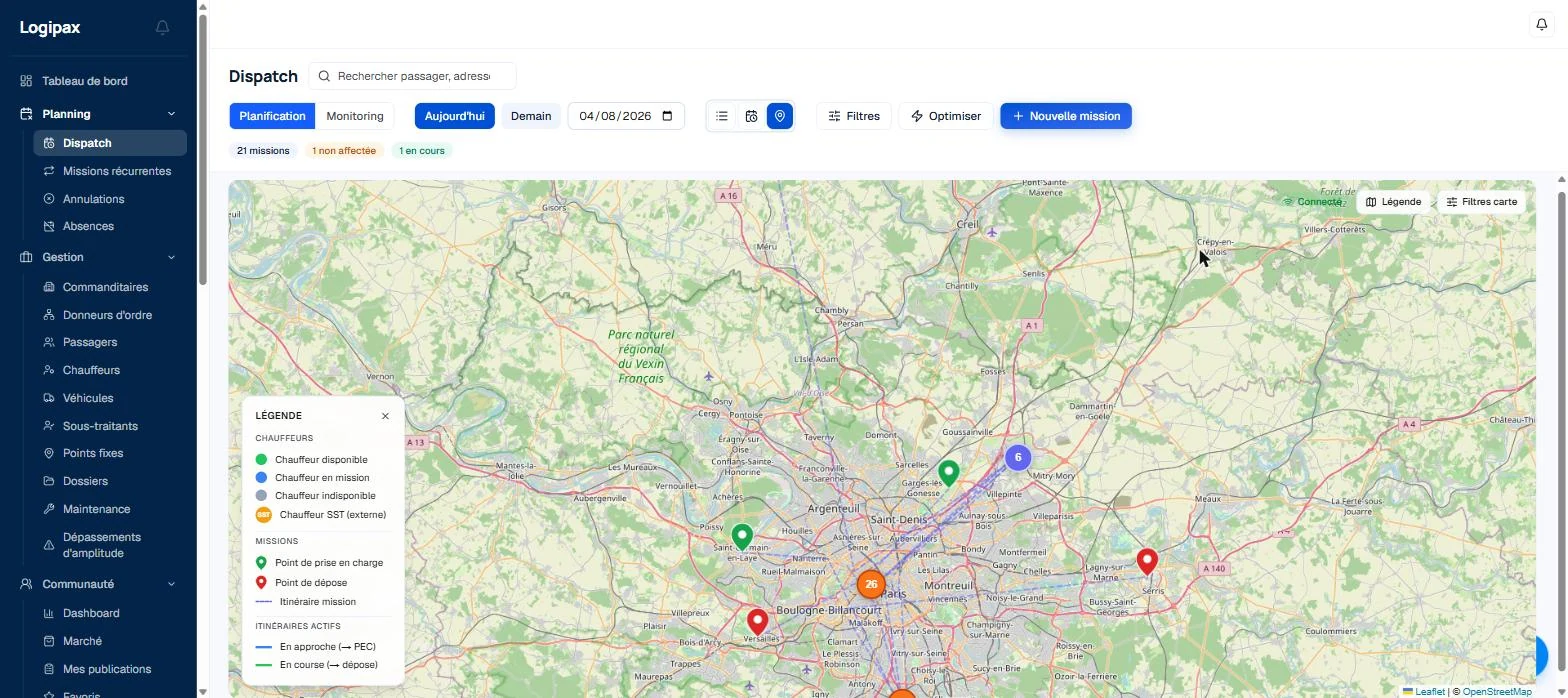The image size is (1568, 698).
Task: Open Sous-traitants page
Action: tap(110, 426)
